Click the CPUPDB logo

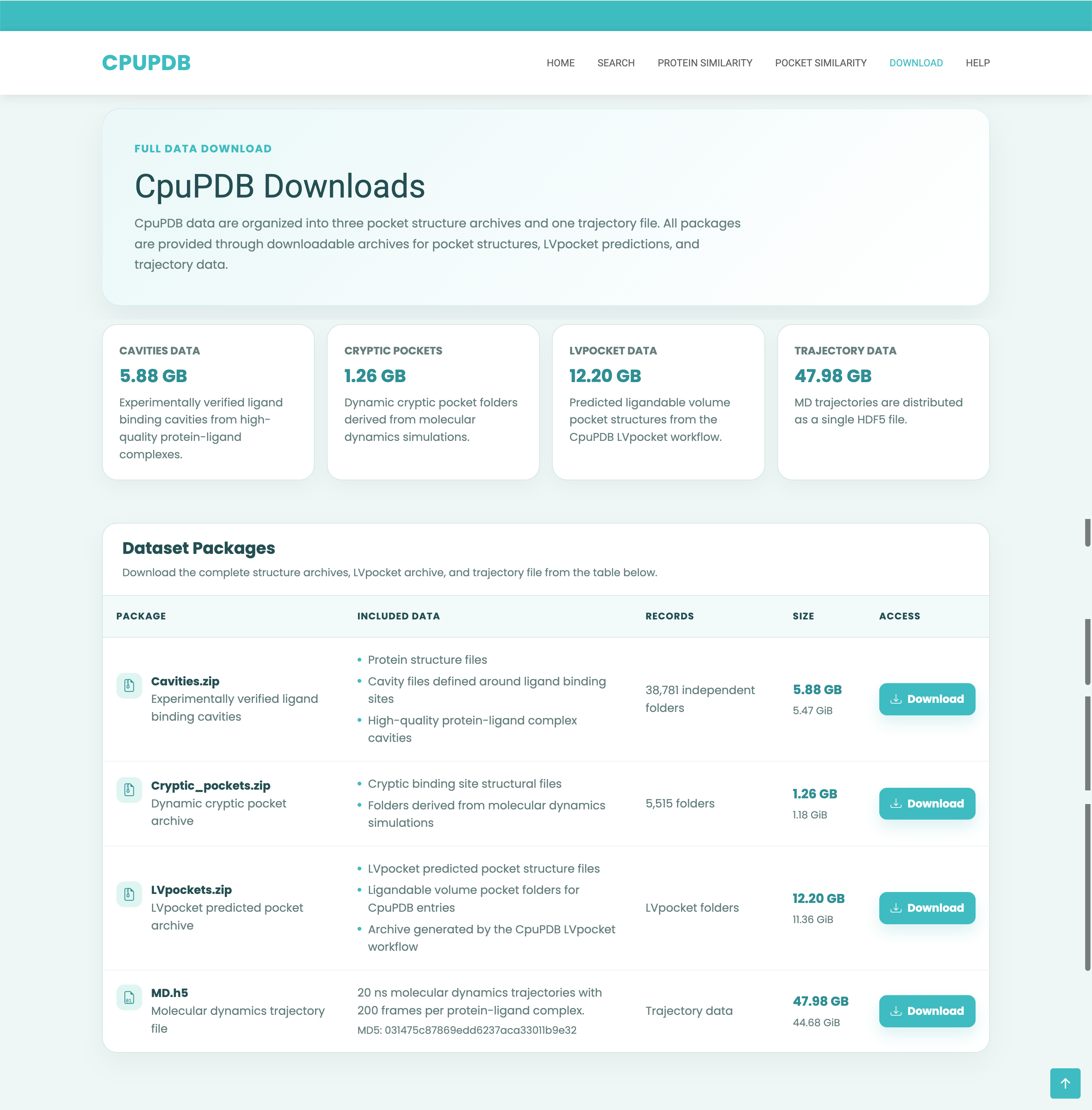(x=146, y=63)
